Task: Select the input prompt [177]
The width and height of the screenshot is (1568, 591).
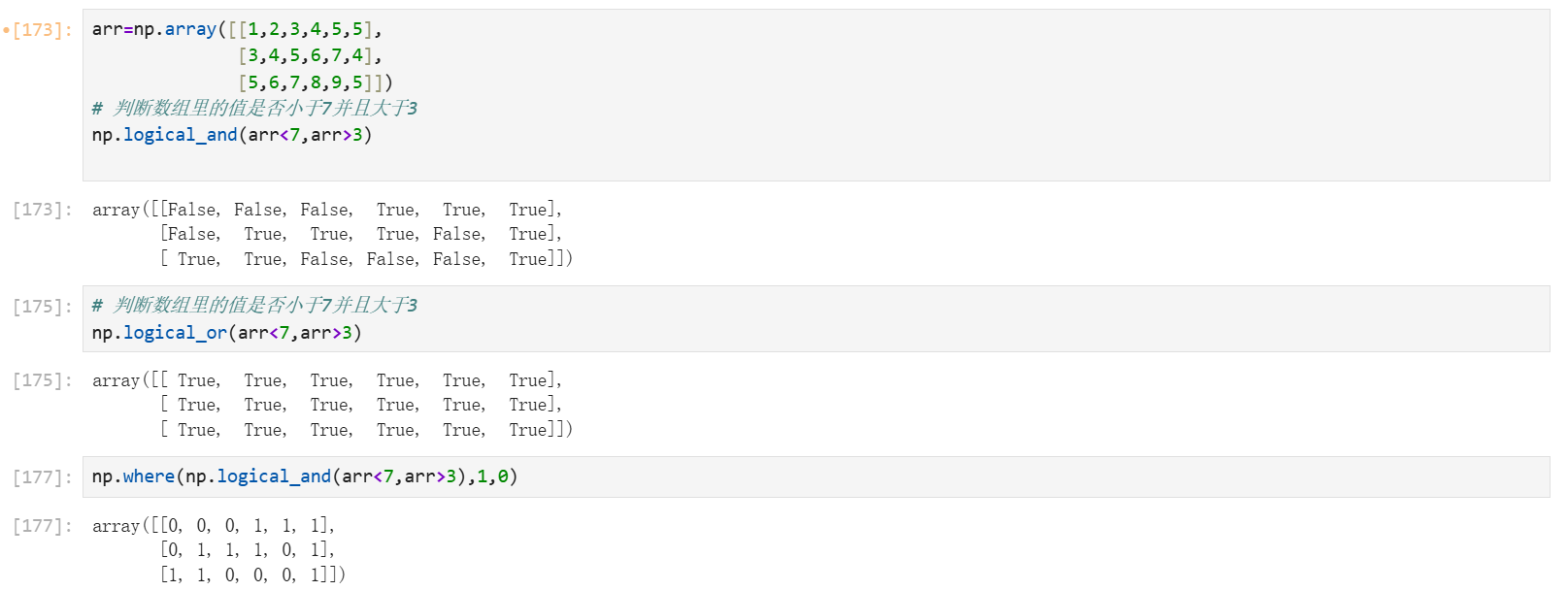Action: click(43, 477)
